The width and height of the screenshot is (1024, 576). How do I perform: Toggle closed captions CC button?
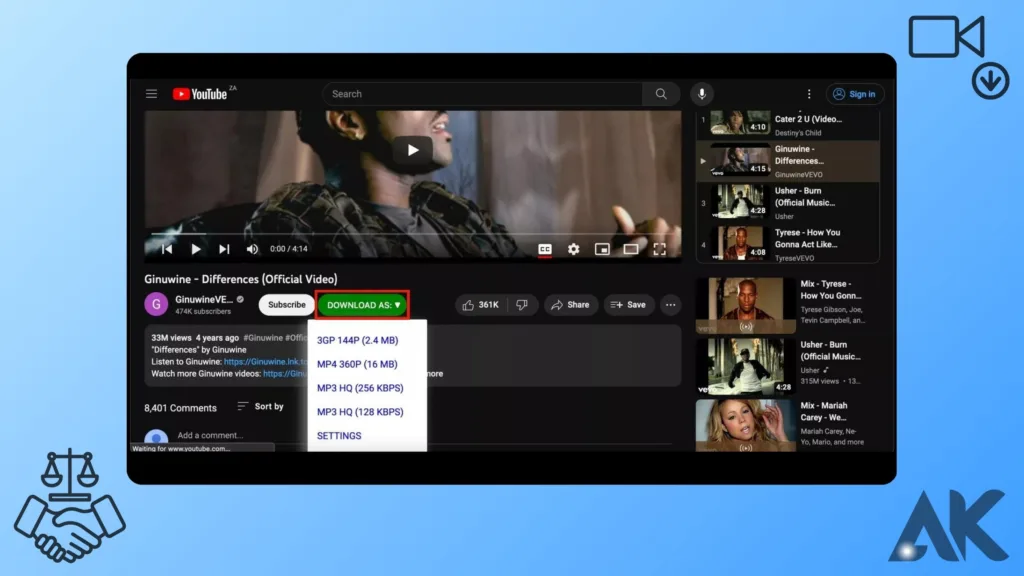click(x=545, y=249)
